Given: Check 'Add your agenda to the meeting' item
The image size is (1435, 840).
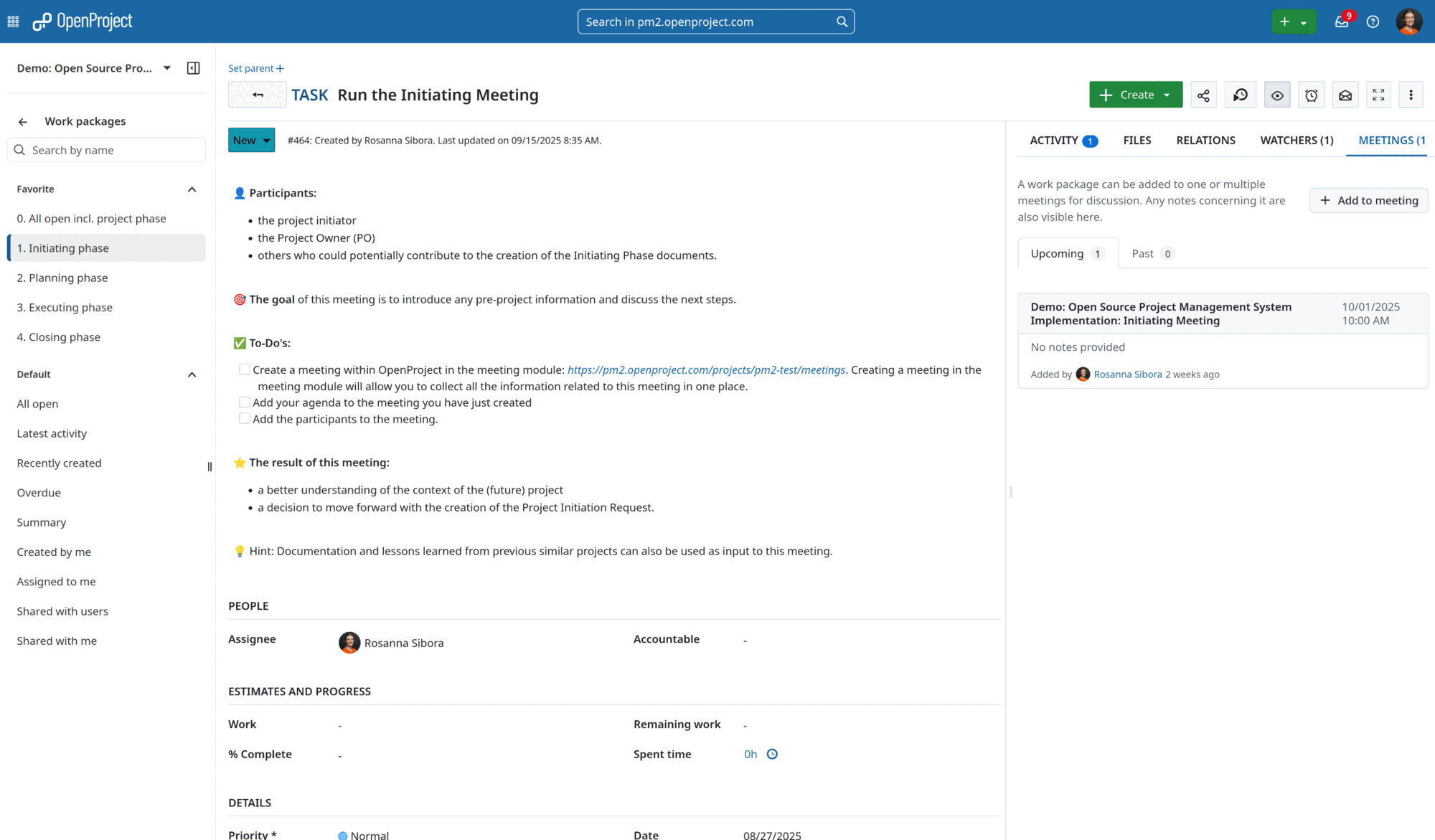Looking at the screenshot, I should [245, 402].
